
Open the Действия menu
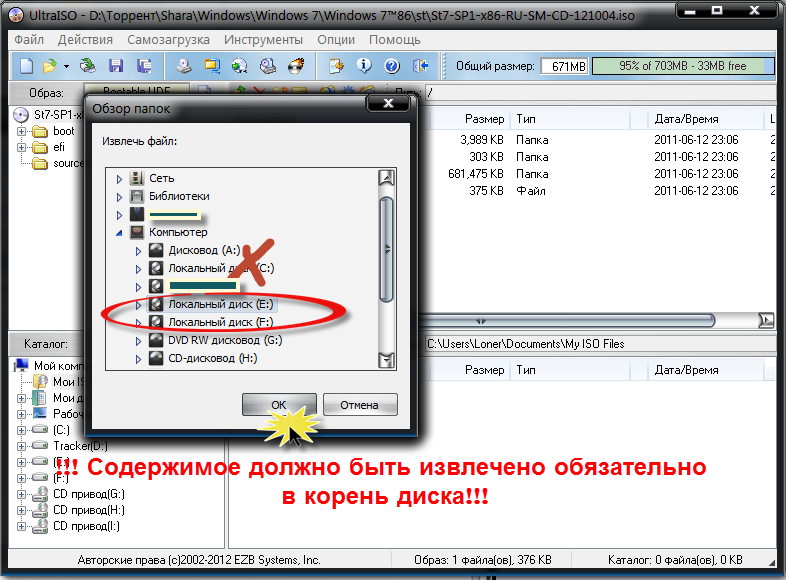click(85, 40)
